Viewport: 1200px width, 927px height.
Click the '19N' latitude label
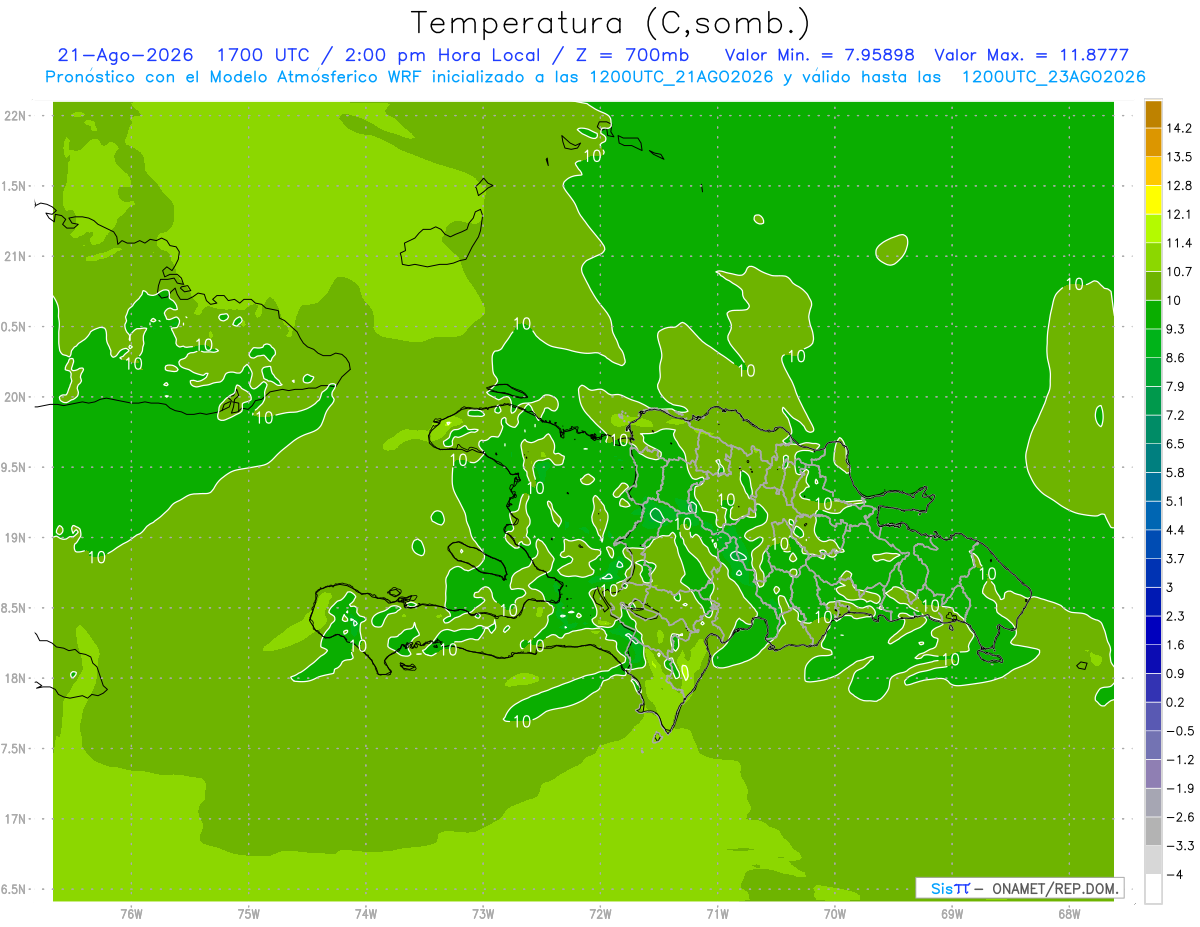tap(15, 537)
